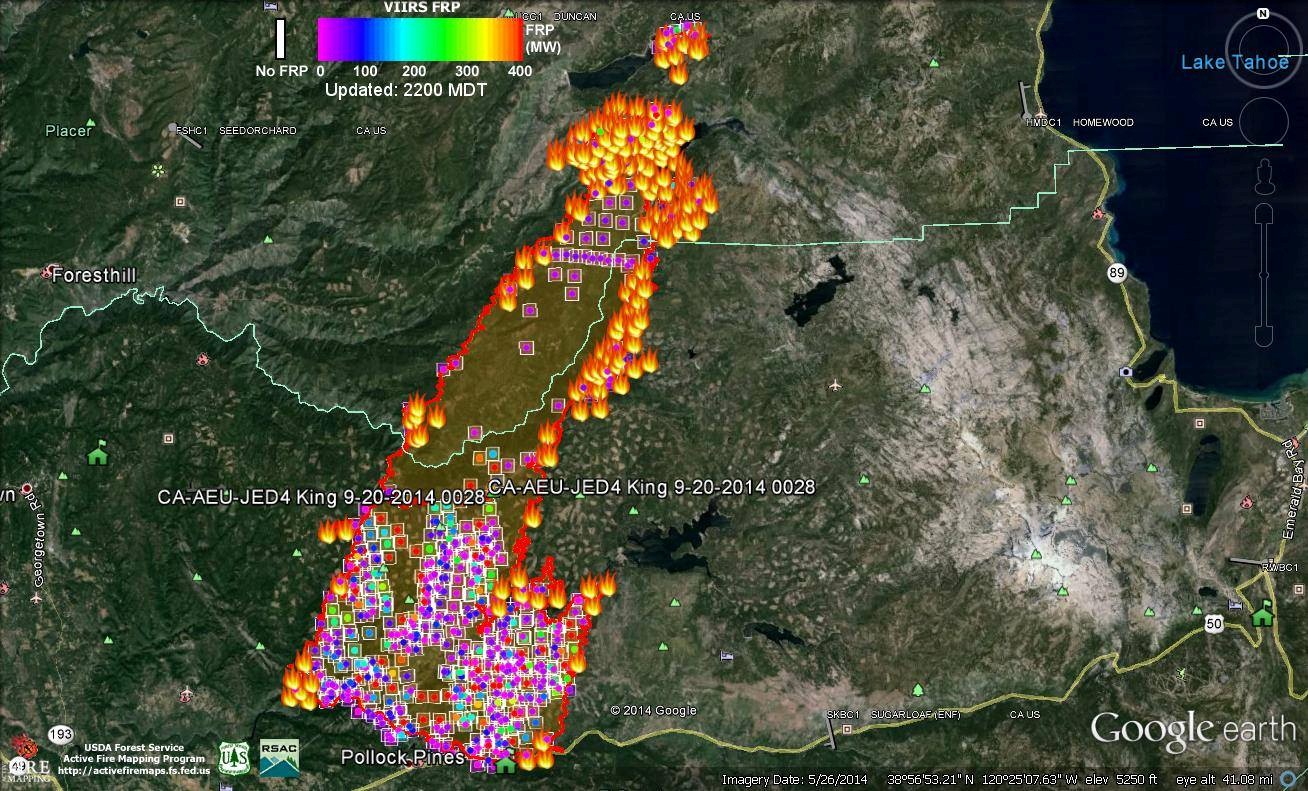Click the small airplane airport icon mid-map
The height and width of the screenshot is (791, 1308).
835,384
